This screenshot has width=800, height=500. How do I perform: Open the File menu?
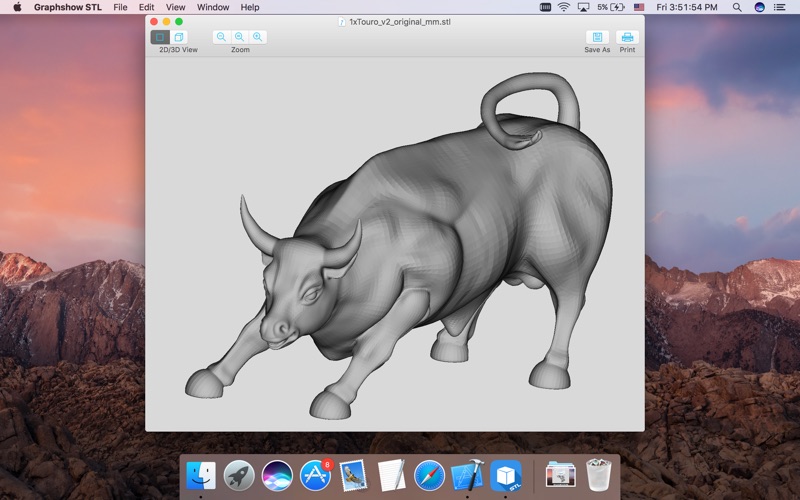tap(120, 7)
